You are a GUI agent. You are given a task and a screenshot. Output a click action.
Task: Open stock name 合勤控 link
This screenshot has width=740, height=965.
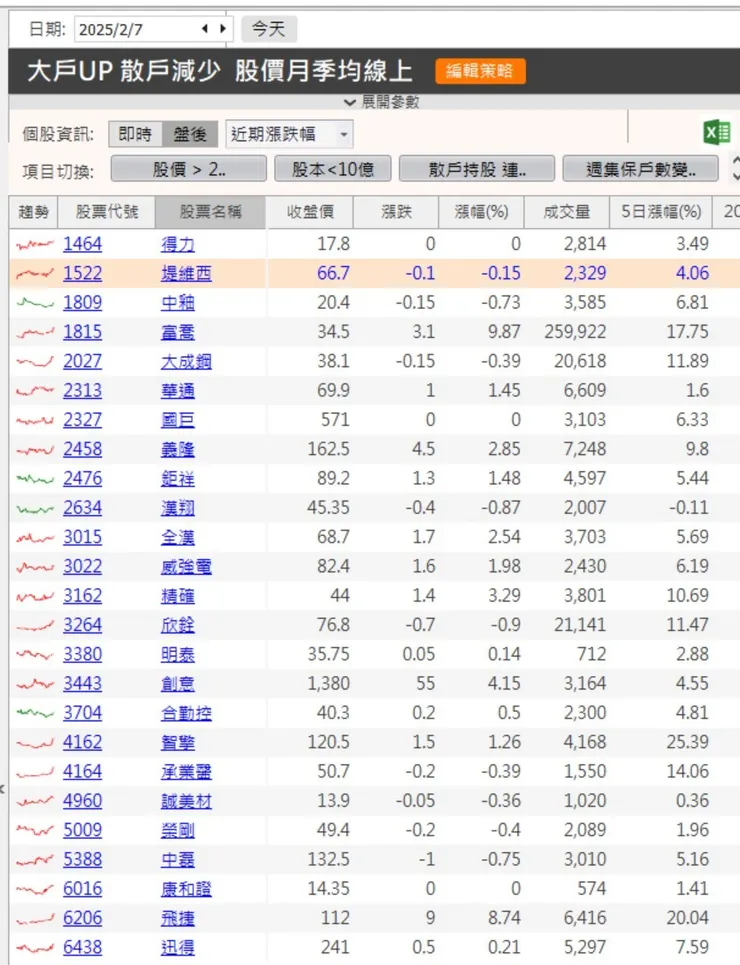(186, 713)
